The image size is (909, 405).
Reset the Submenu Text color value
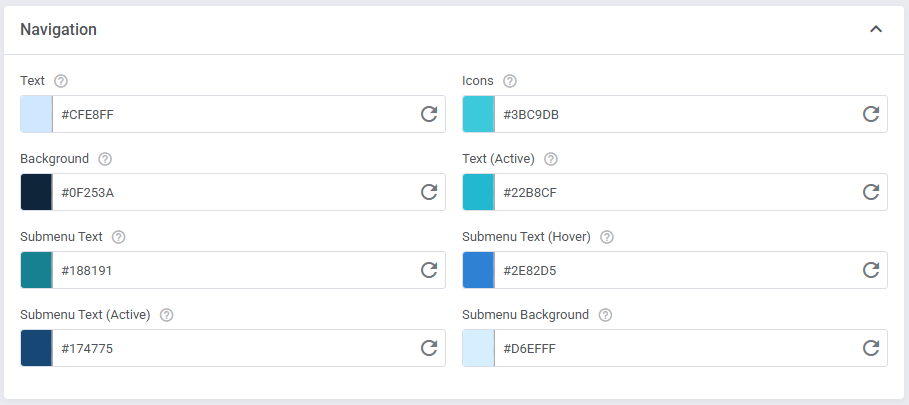pos(429,270)
